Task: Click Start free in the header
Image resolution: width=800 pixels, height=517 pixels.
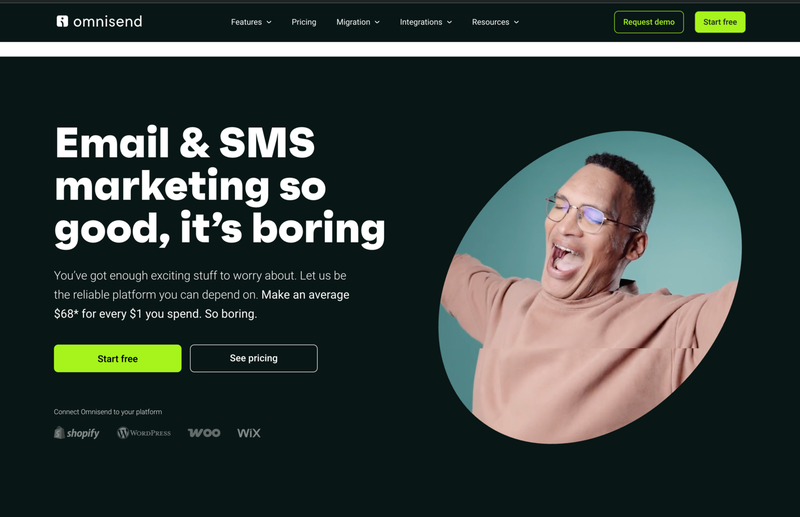Action: 720,22
